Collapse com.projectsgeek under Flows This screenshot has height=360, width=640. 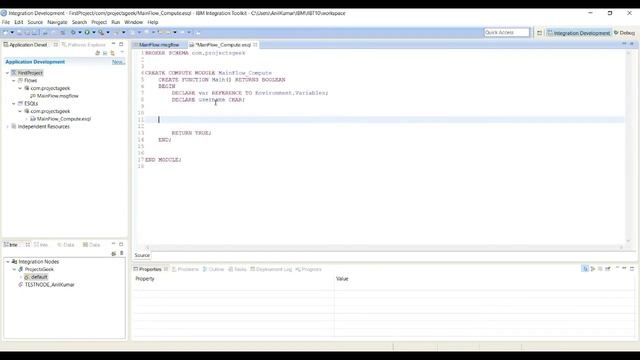click(x=20, y=88)
